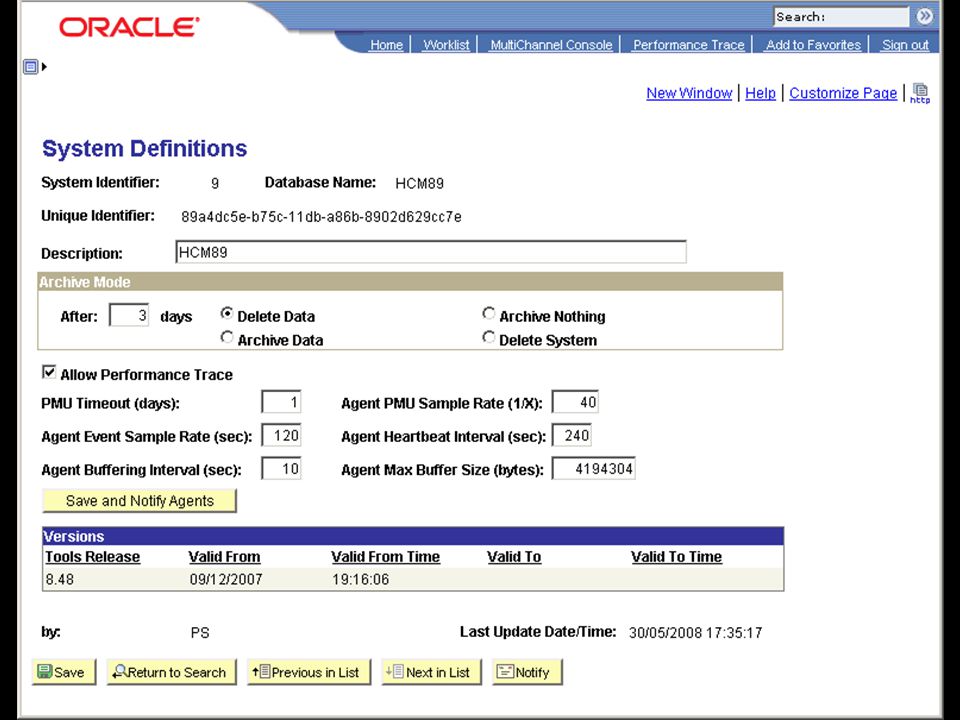Toggle Allow Performance Trace checkbox
The width and height of the screenshot is (960, 720).
(49, 372)
